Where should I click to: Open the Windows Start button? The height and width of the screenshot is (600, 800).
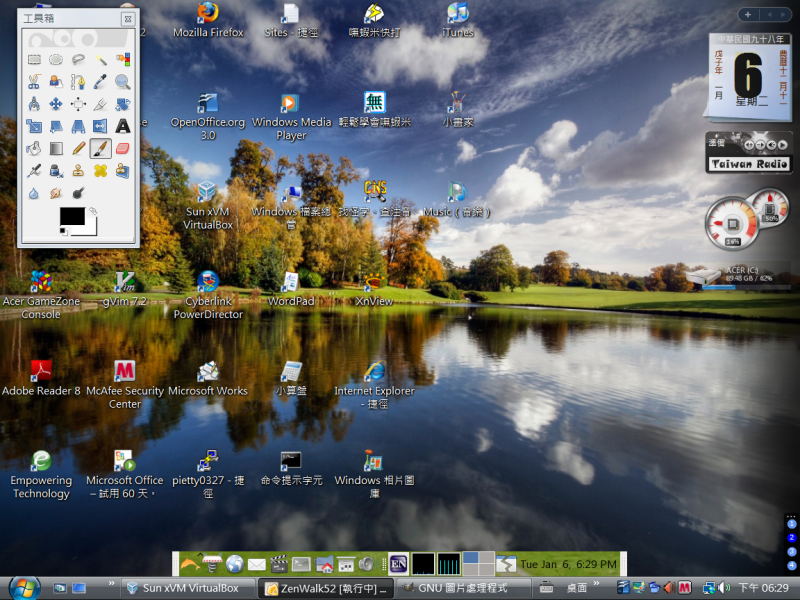[x=22, y=587]
